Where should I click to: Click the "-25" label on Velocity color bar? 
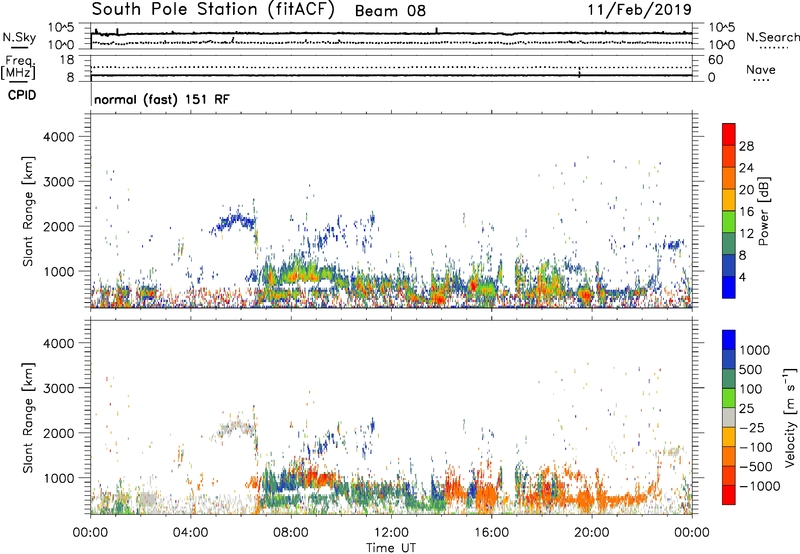tap(752, 427)
